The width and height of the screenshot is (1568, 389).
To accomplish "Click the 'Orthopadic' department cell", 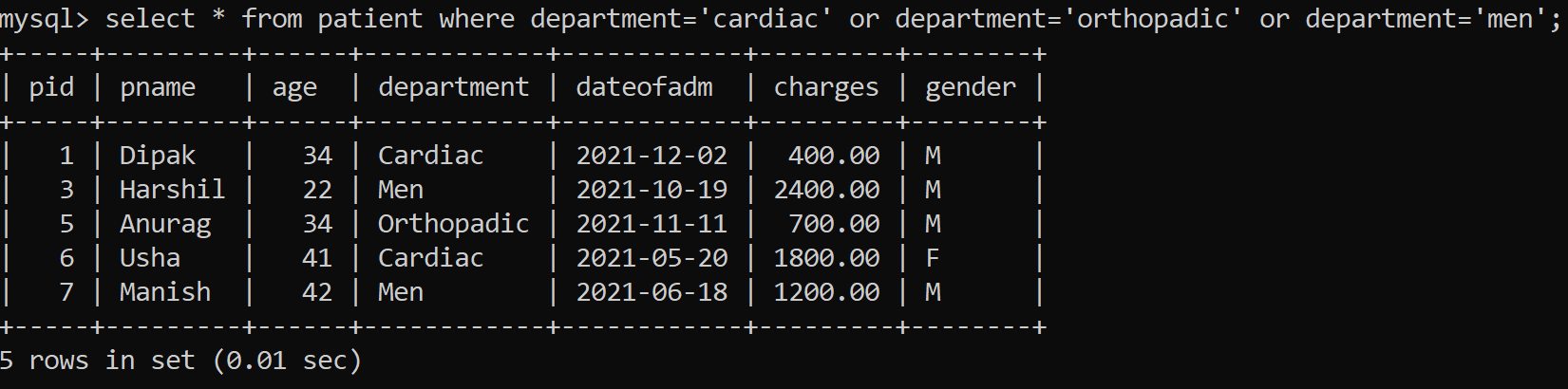I will 453,224.
